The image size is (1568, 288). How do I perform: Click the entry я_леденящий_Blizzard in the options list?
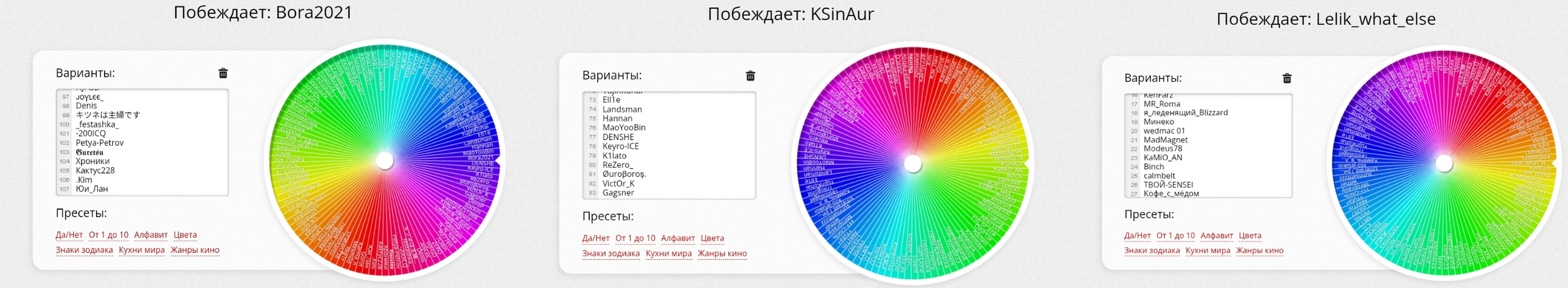coord(1185,113)
